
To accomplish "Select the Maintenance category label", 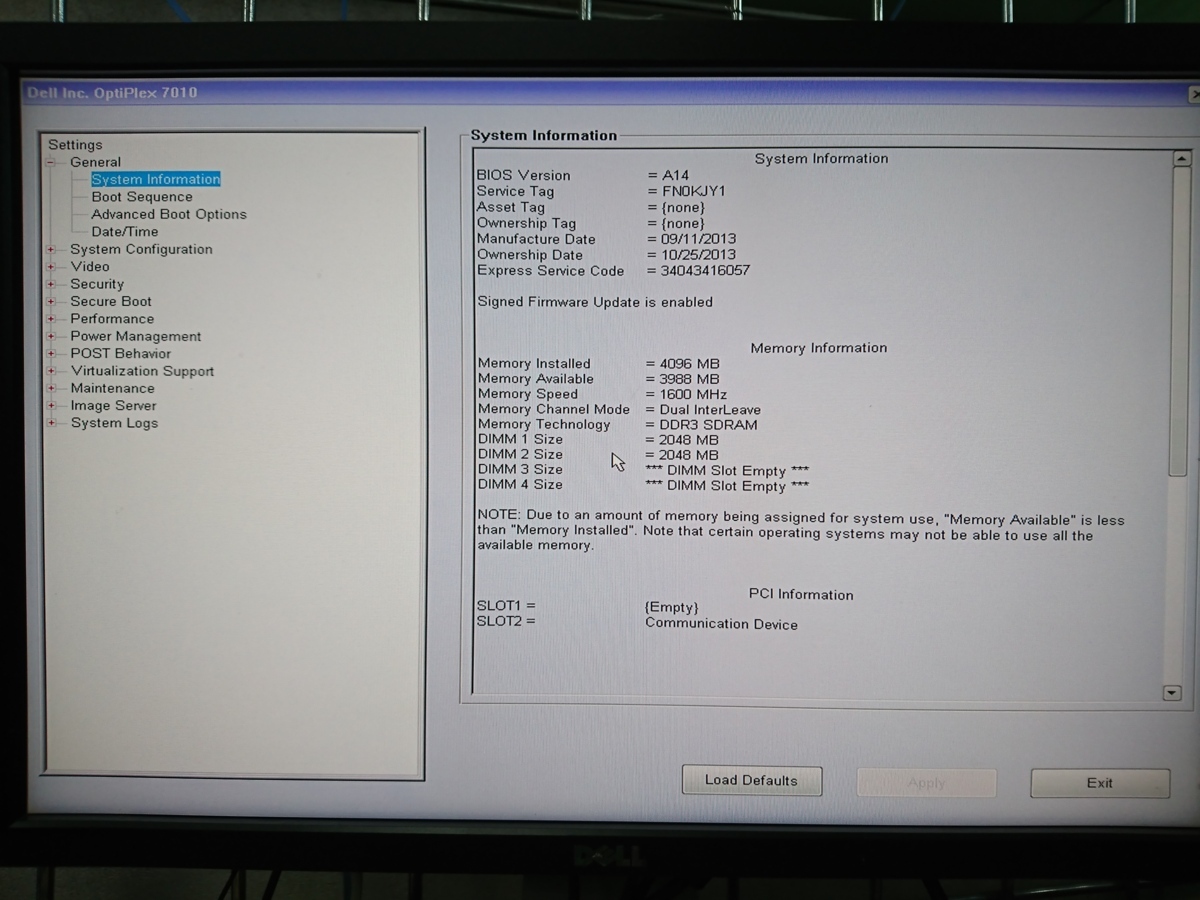I will coord(112,388).
